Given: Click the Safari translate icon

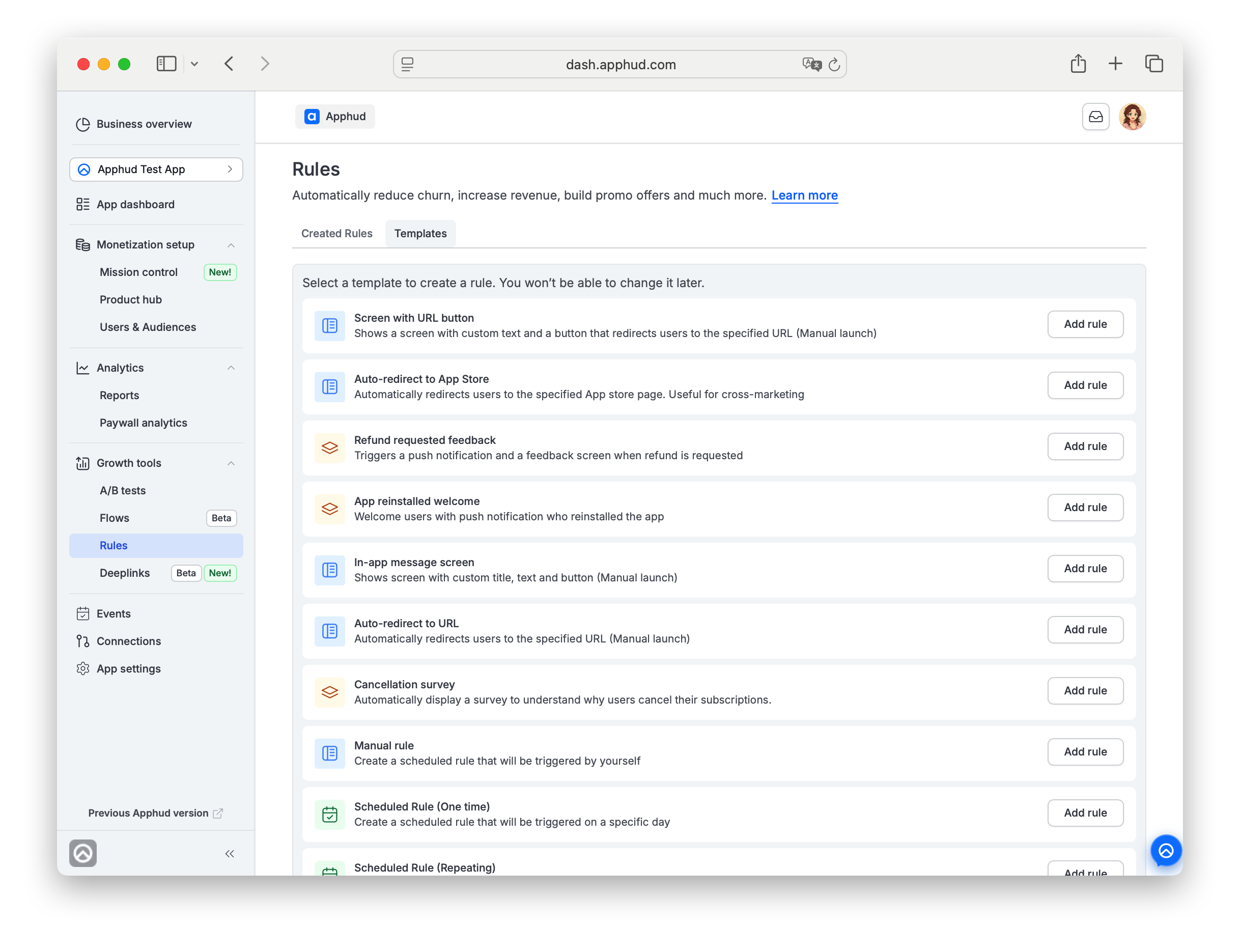Looking at the screenshot, I should 812,65.
